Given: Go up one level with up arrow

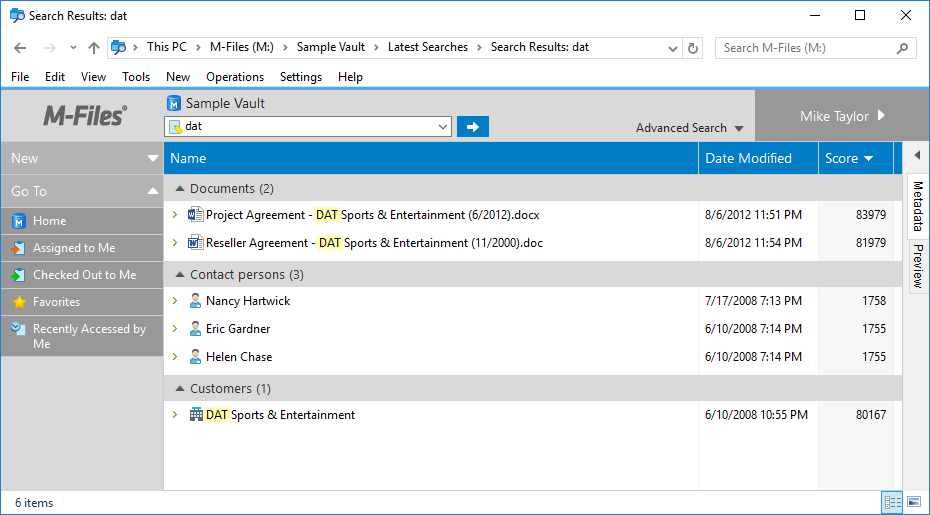Looking at the screenshot, I should click(93, 48).
